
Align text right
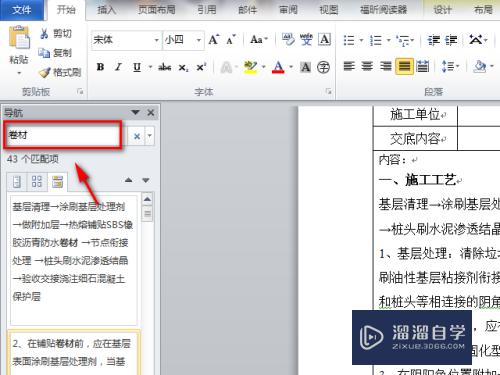click(386, 66)
